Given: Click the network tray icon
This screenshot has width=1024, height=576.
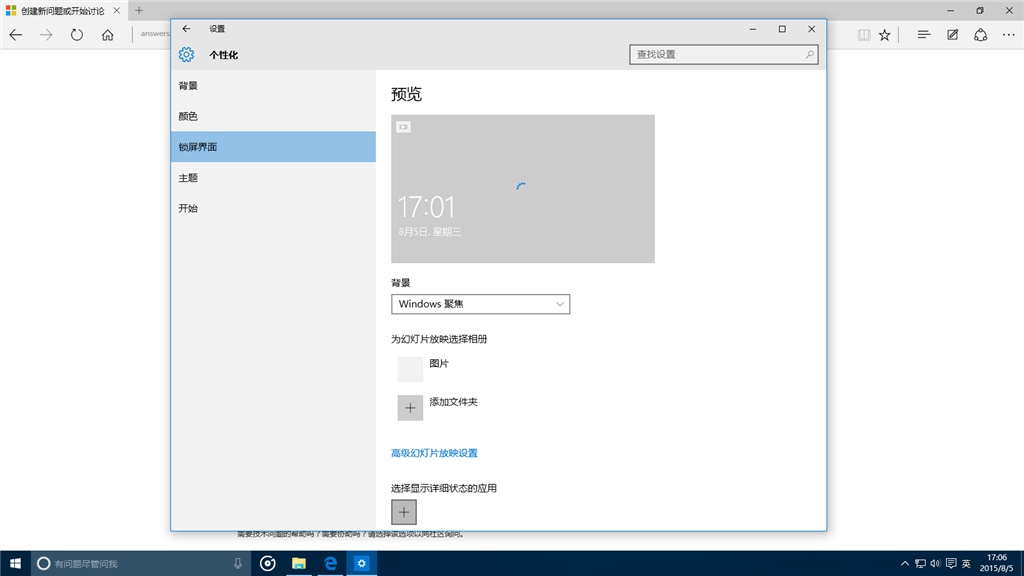Looking at the screenshot, I should click(920, 564).
